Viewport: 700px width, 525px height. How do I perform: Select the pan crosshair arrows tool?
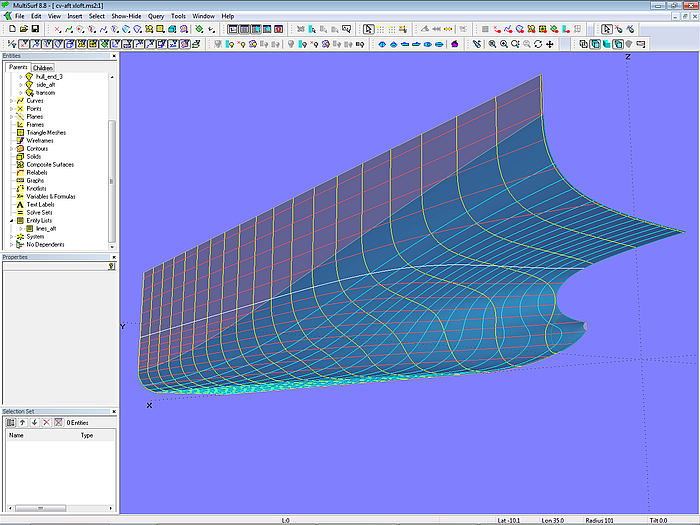click(x=550, y=44)
